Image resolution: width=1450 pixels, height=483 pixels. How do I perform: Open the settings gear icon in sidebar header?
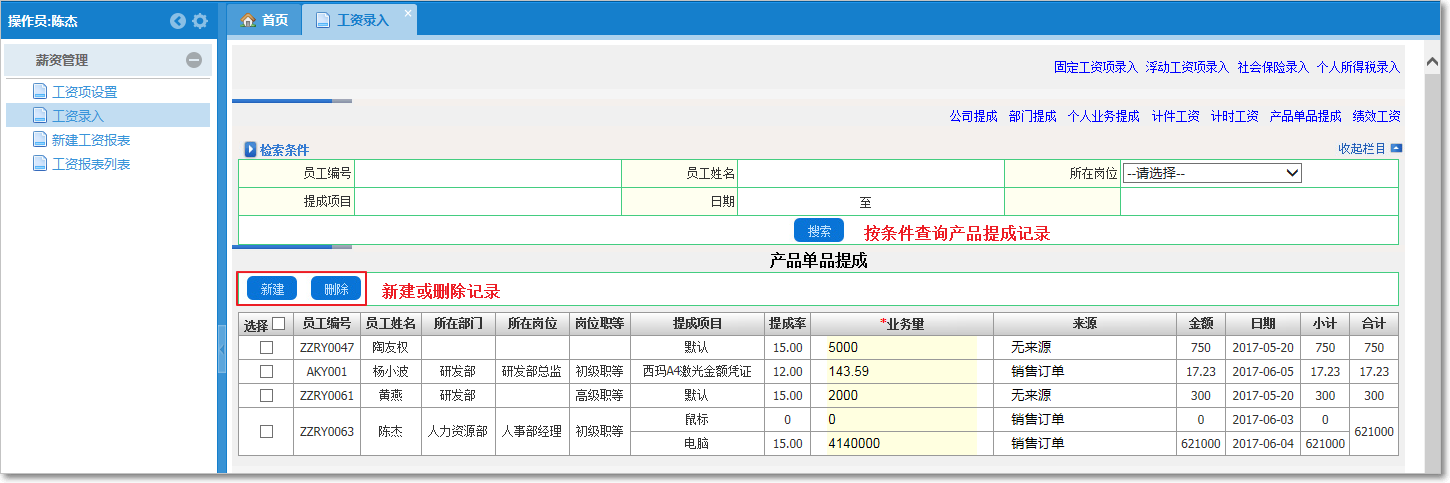pyautogui.click(x=200, y=21)
